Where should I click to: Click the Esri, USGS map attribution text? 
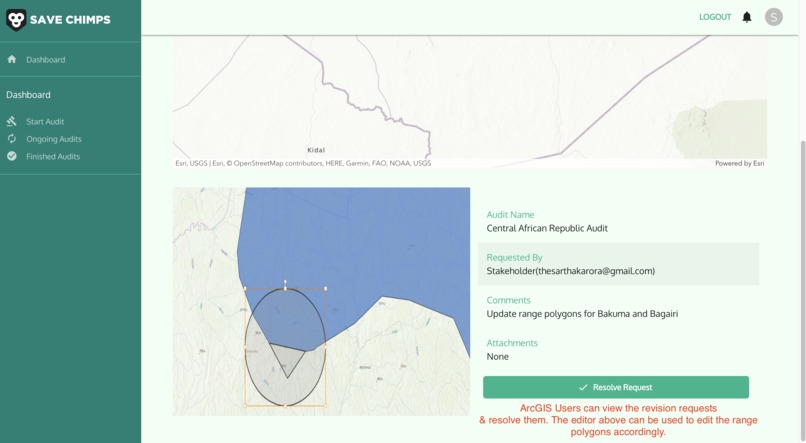point(303,163)
